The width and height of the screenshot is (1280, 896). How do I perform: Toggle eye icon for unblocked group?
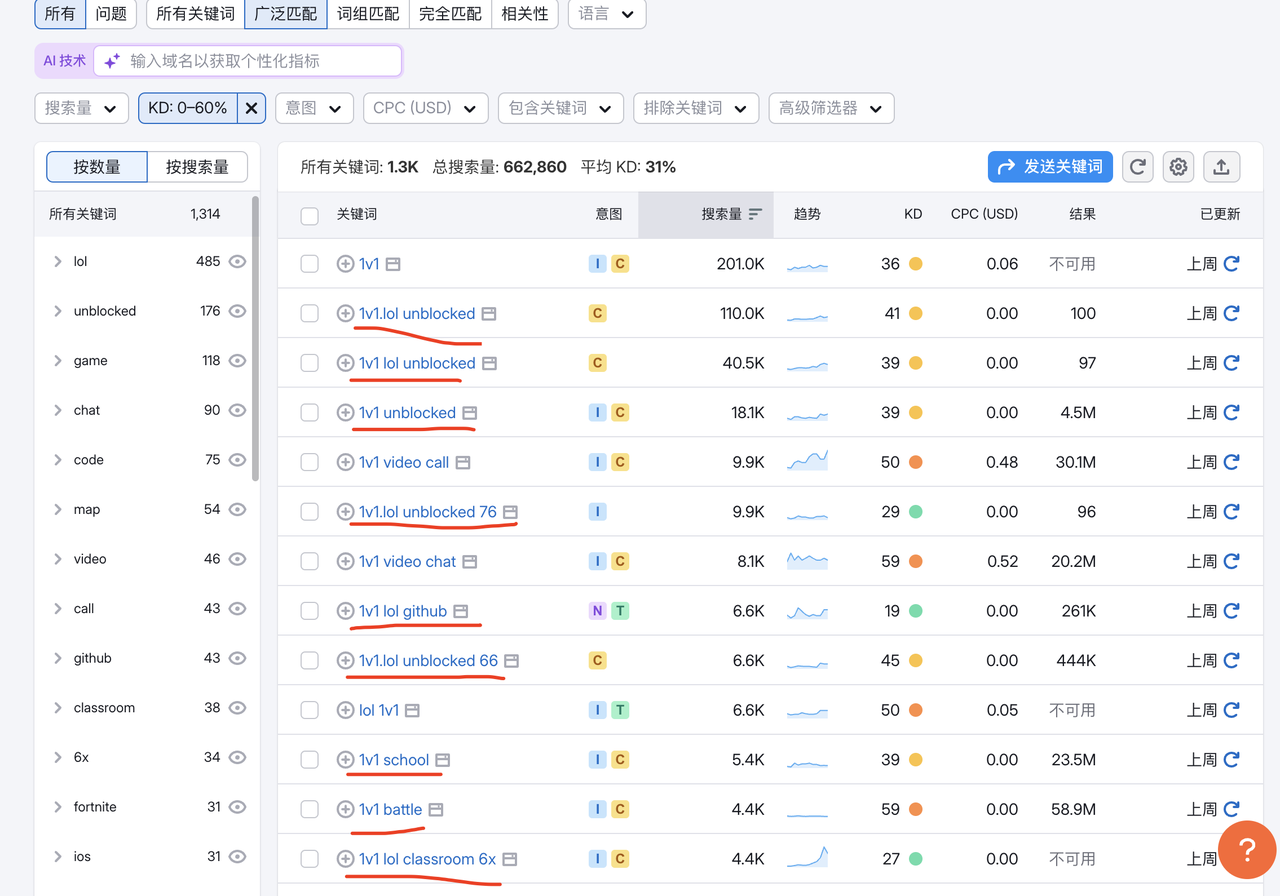[x=237, y=311]
